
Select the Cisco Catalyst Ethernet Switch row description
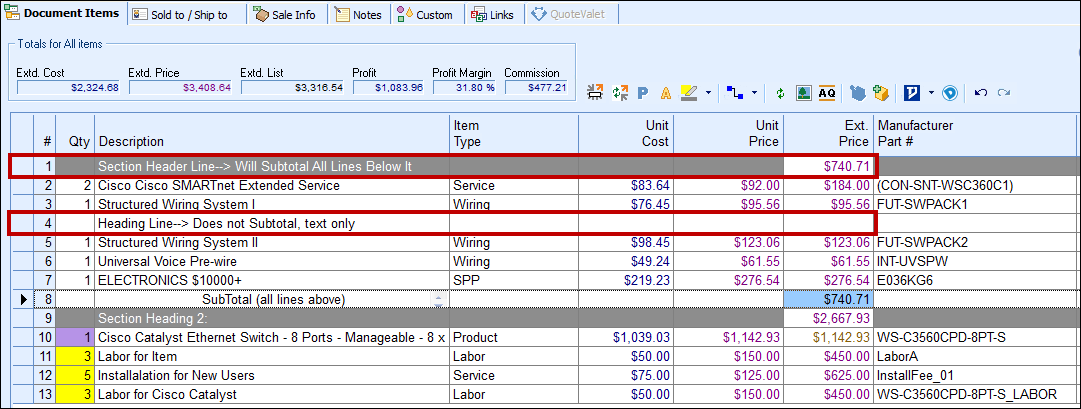point(272,338)
